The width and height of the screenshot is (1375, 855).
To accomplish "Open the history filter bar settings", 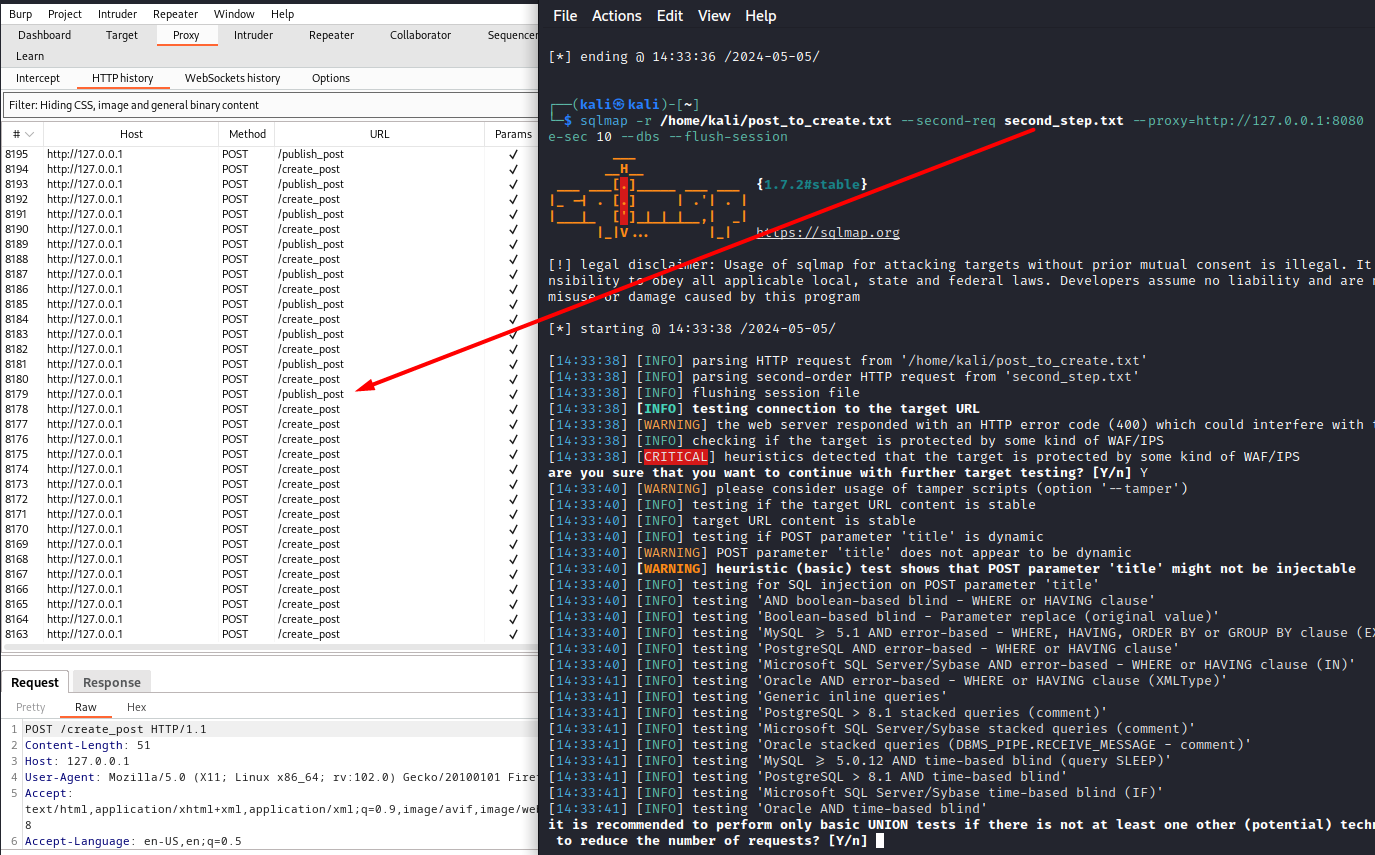I will (x=270, y=105).
